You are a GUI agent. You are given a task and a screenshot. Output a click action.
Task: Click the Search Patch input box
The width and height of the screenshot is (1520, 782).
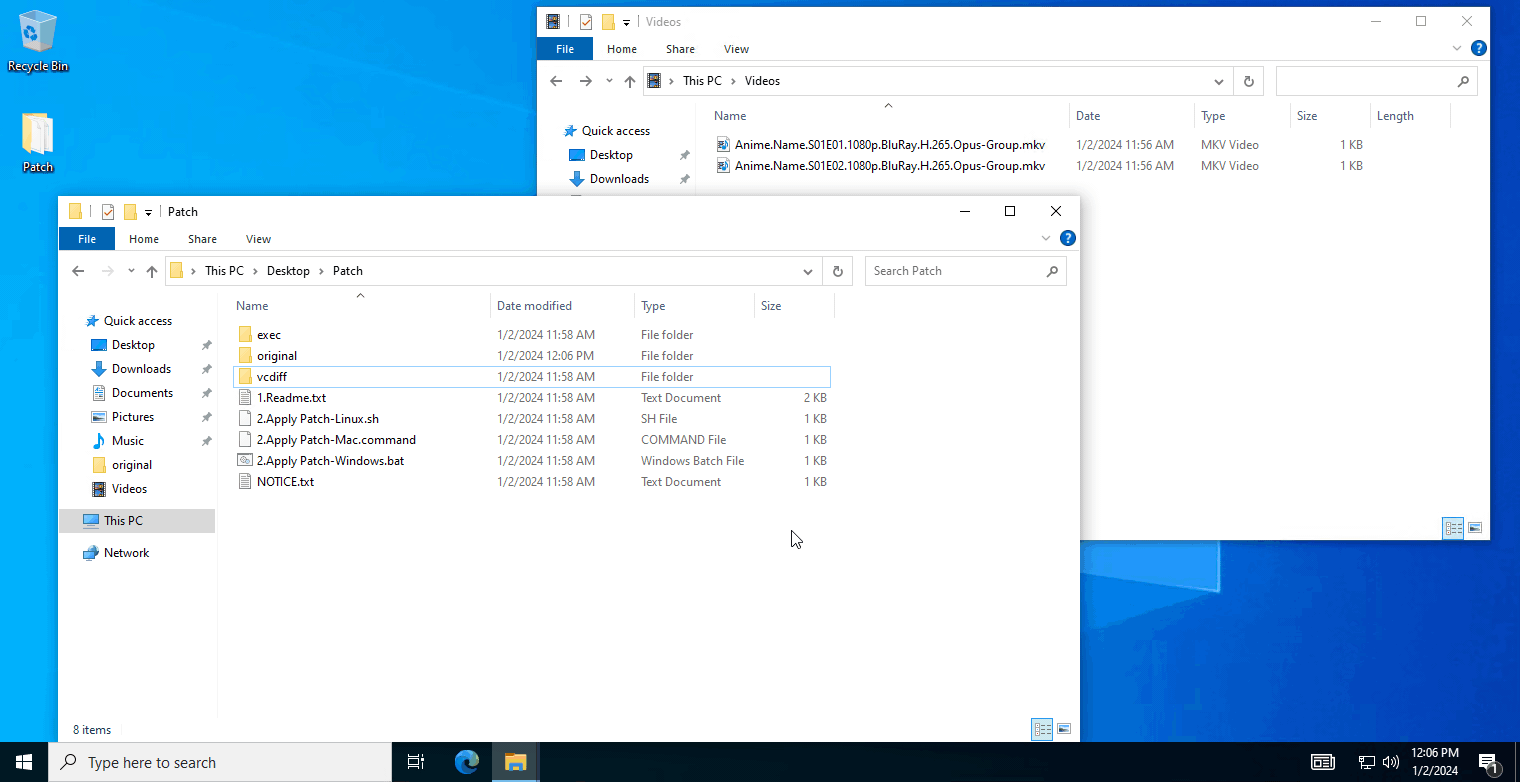(x=955, y=271)
